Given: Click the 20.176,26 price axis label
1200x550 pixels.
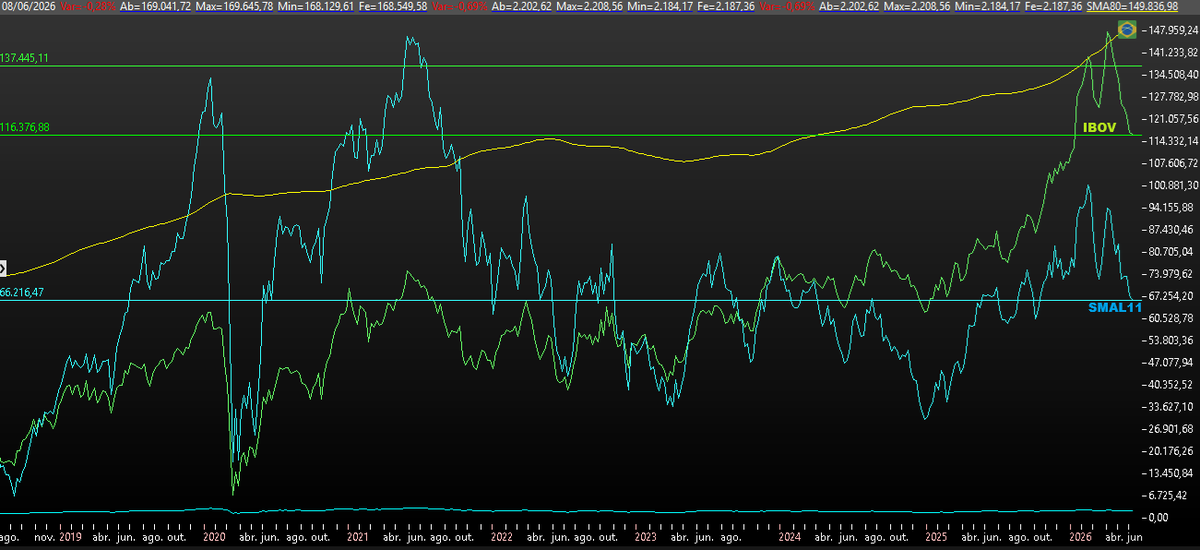Looking at the screenshot, I should (x=1171, y=450).
